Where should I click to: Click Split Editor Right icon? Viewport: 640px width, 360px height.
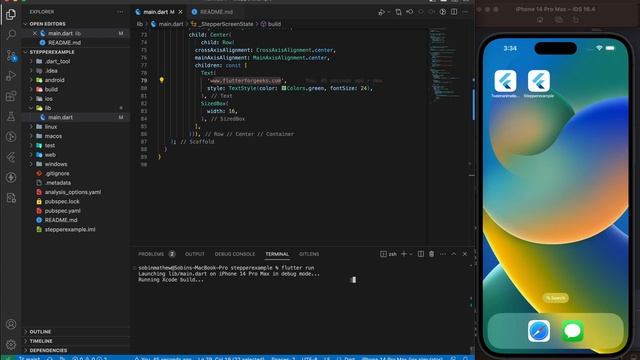[x=454, y=12]
